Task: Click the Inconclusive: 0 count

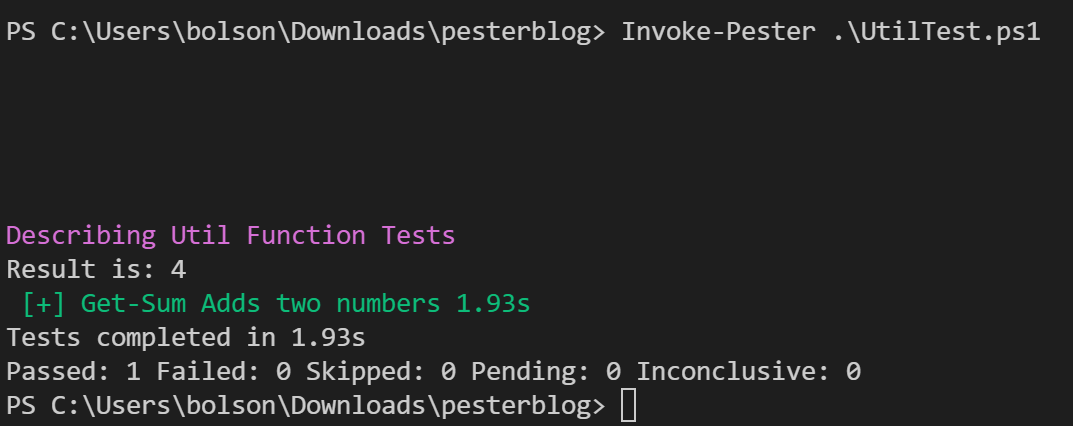Action: (x=749, y=372)
